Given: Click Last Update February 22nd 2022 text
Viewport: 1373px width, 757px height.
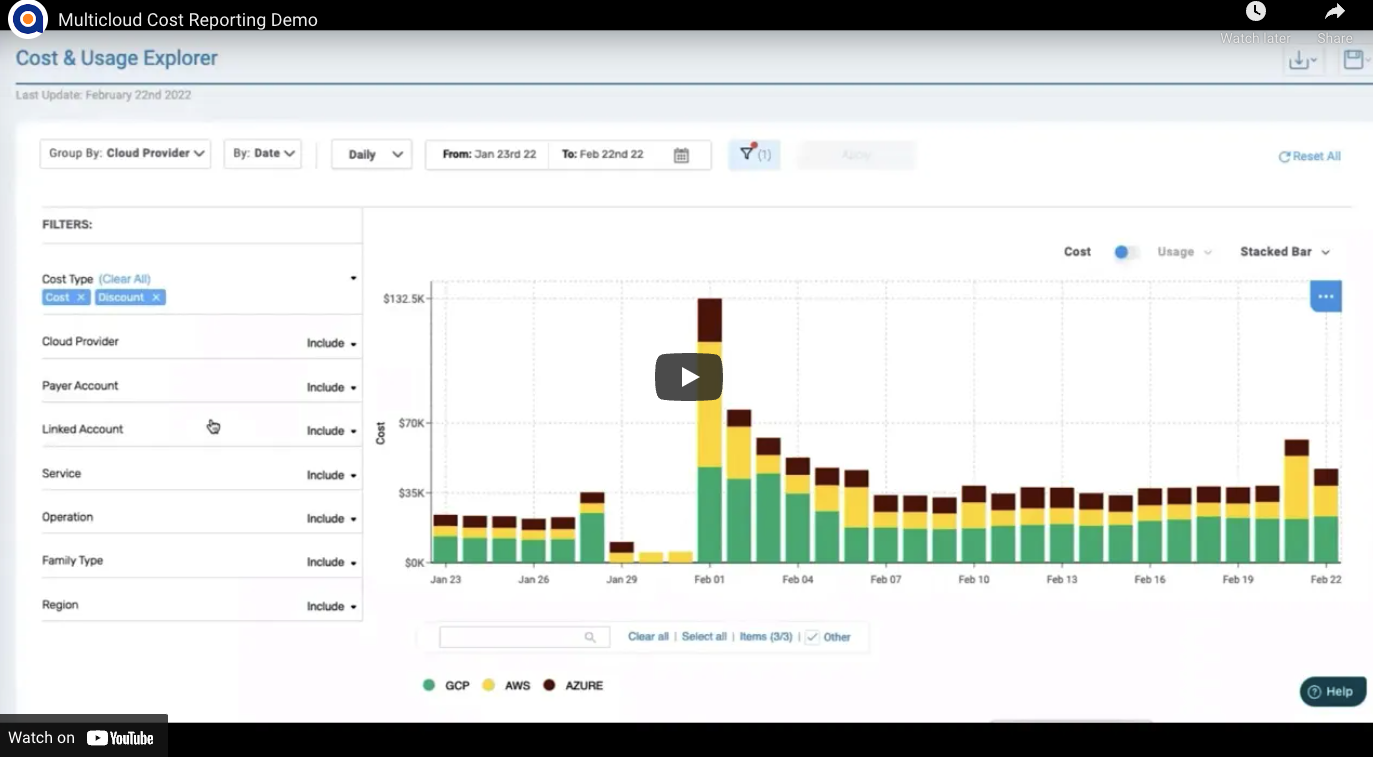Looking at the screenshot, I should [x=103, y=96].
